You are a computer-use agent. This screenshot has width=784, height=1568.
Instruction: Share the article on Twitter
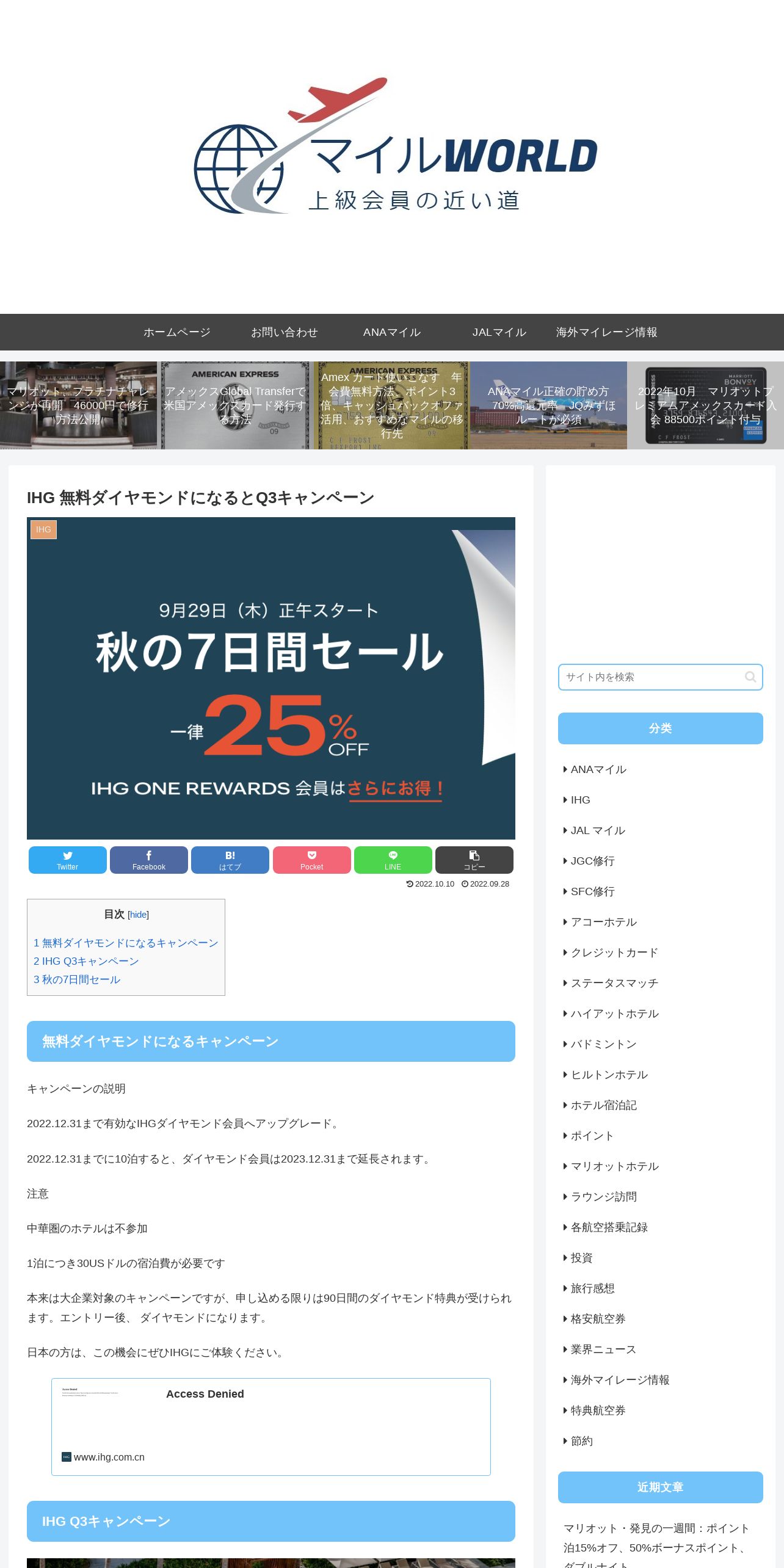[67, 860]
